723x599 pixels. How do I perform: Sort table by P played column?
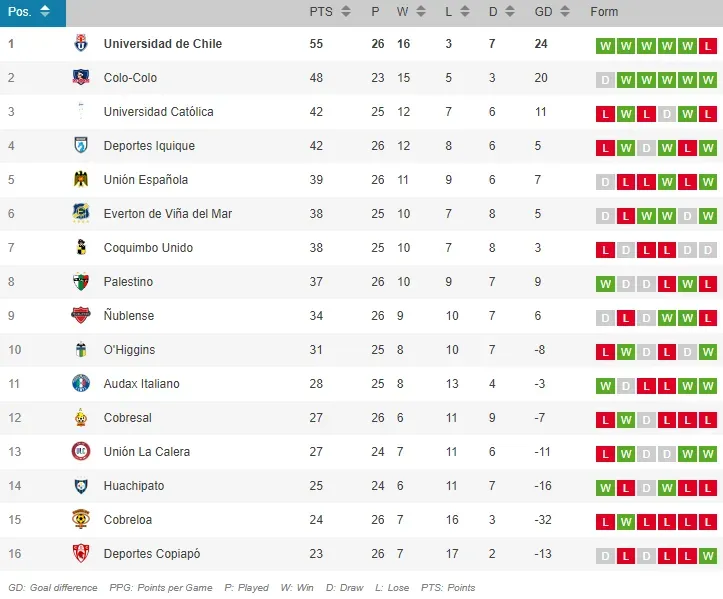[x=376, y=12]
